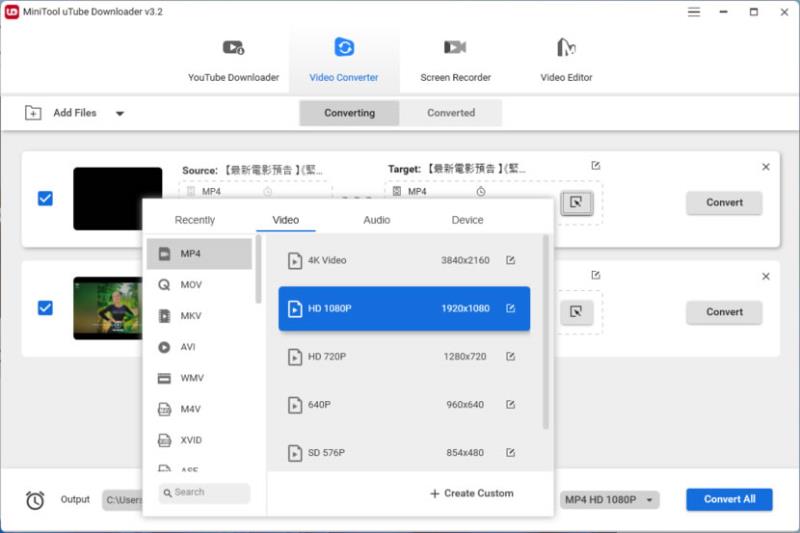Edit settings for HD 1080P preset
Screen dimensions: 800x533
click(x=510, y=308)
